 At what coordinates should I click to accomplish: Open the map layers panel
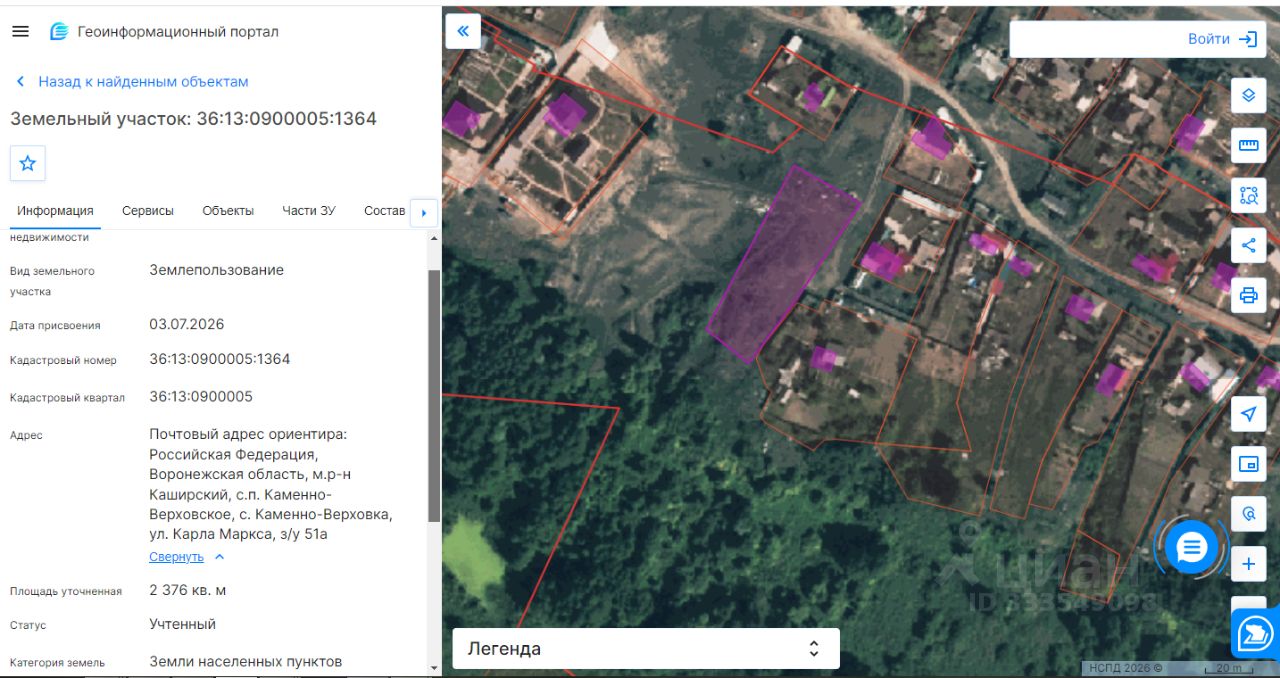1248,95
